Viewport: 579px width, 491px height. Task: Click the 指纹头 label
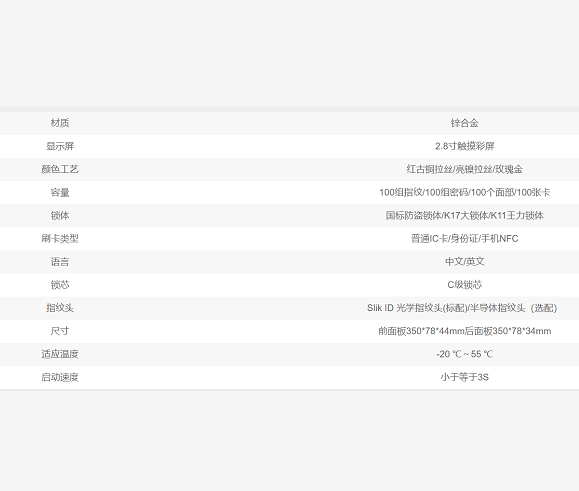coord(60,308)
